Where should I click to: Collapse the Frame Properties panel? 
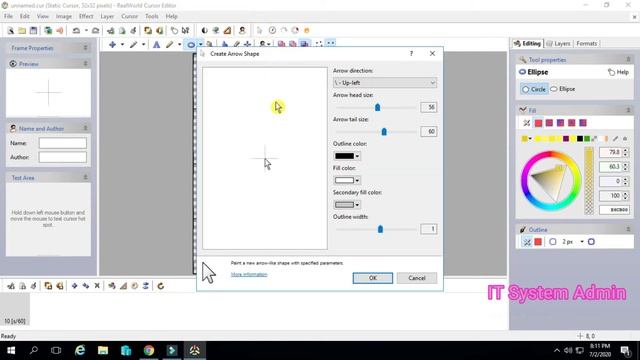point(85,48)
